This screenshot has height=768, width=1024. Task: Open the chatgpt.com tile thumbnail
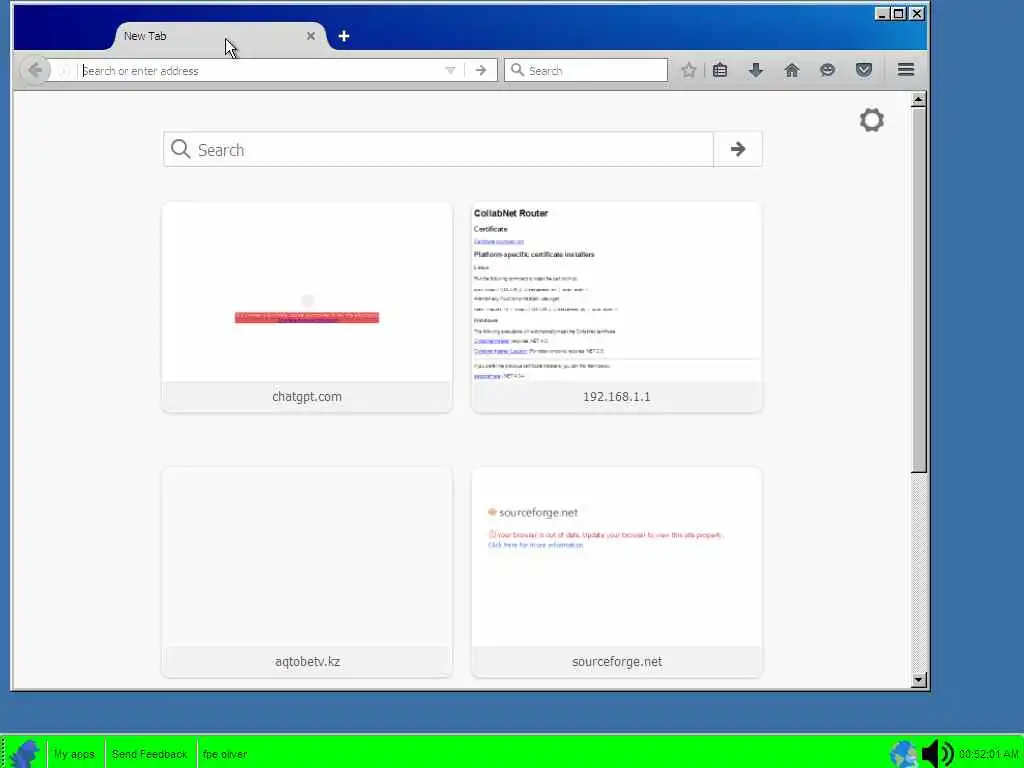[x=307, y=293]
